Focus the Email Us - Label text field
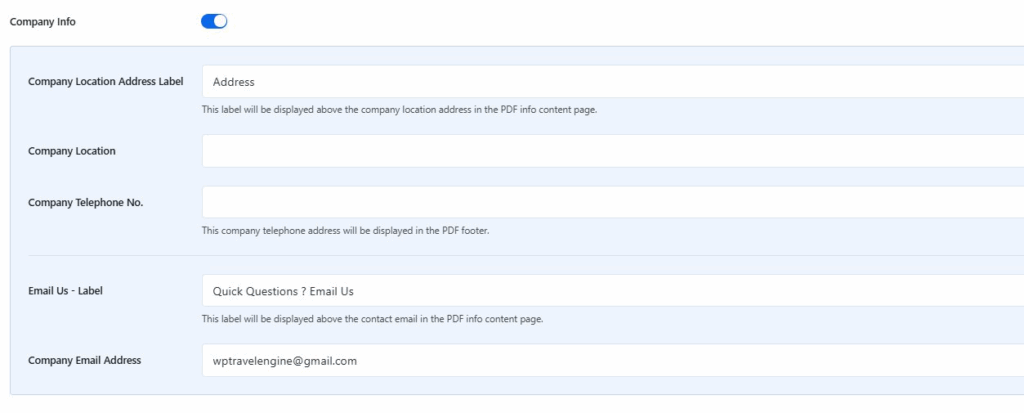The width and height of the screenshot is (1024, 413). click(x=612, y=291)
